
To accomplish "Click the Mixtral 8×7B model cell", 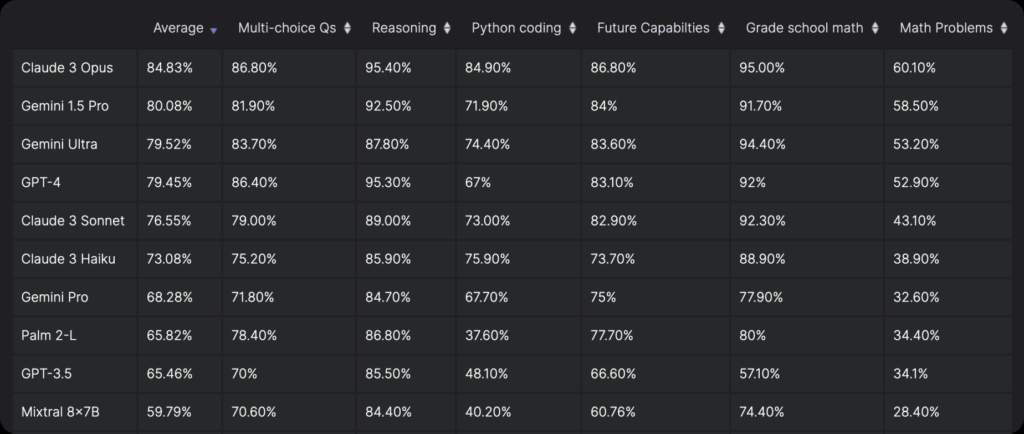I will tap(61, 411).
